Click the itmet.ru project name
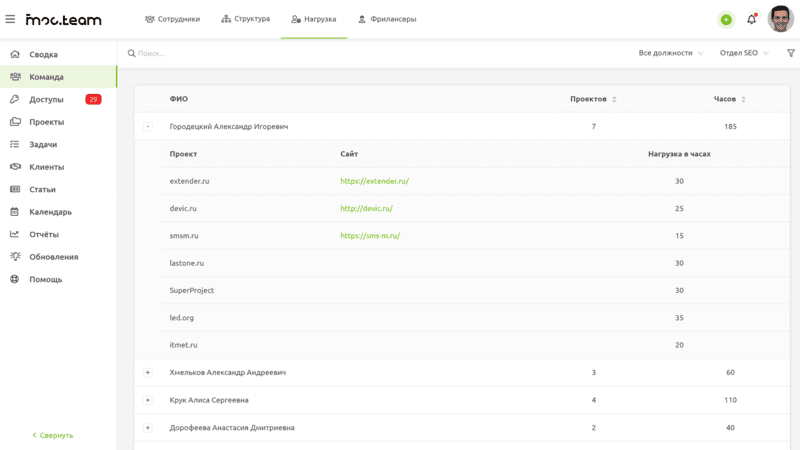This screenshot has width=800, height=450. 183,345
